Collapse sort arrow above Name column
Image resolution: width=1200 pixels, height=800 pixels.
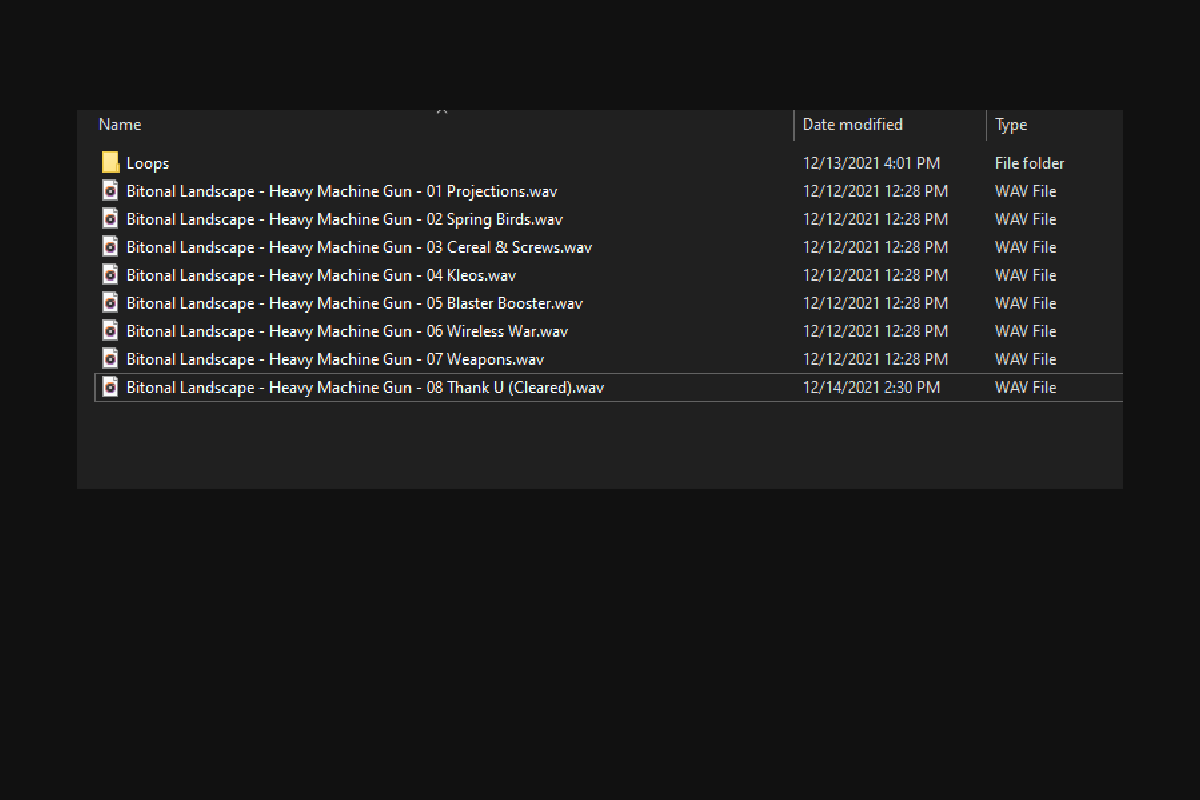(441, 111)
